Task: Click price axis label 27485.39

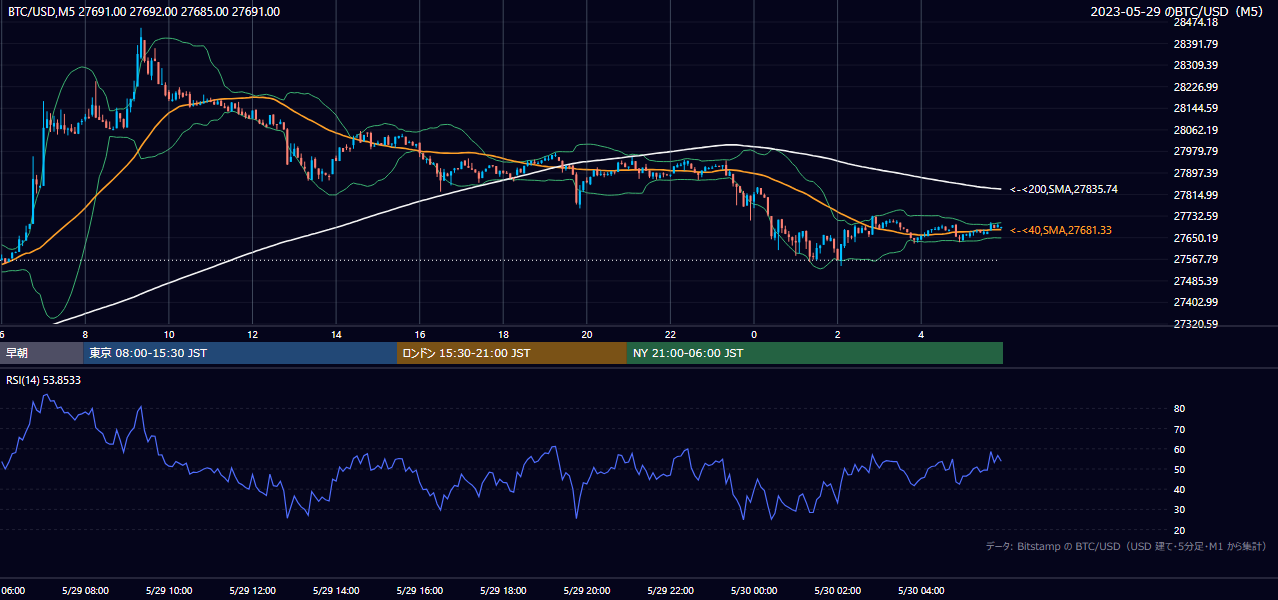Action: [x=1195, y=281]
